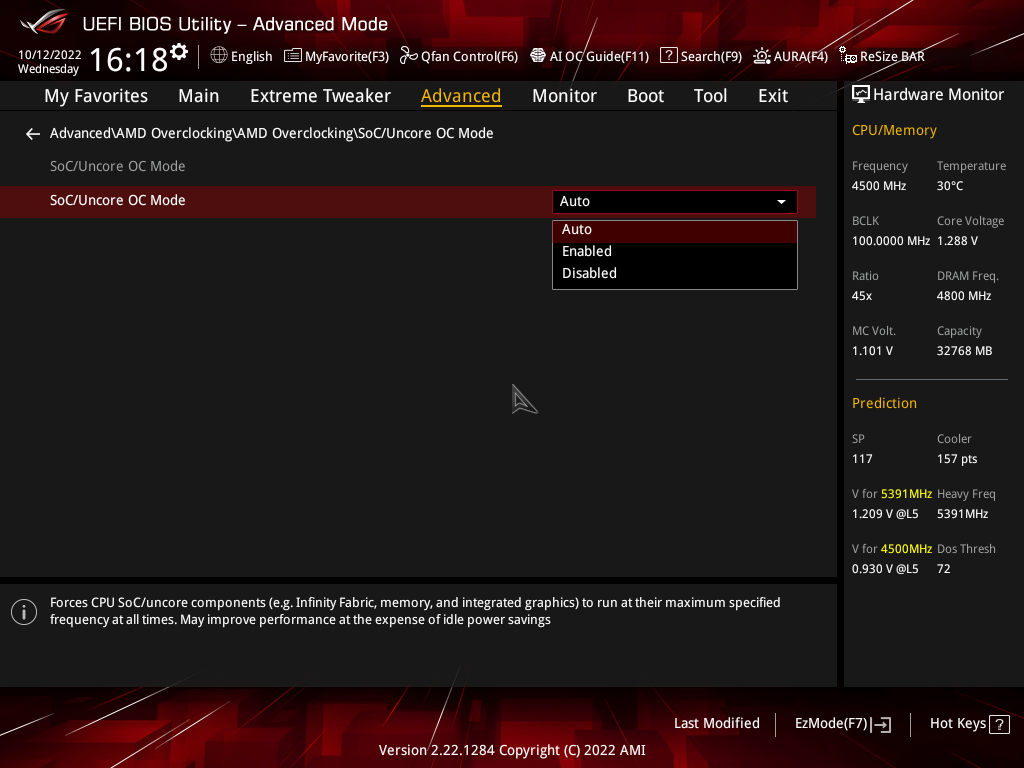Click the ROG logo
The width and height of the screenshot is (1024, 768).
(x=43, y=23)
